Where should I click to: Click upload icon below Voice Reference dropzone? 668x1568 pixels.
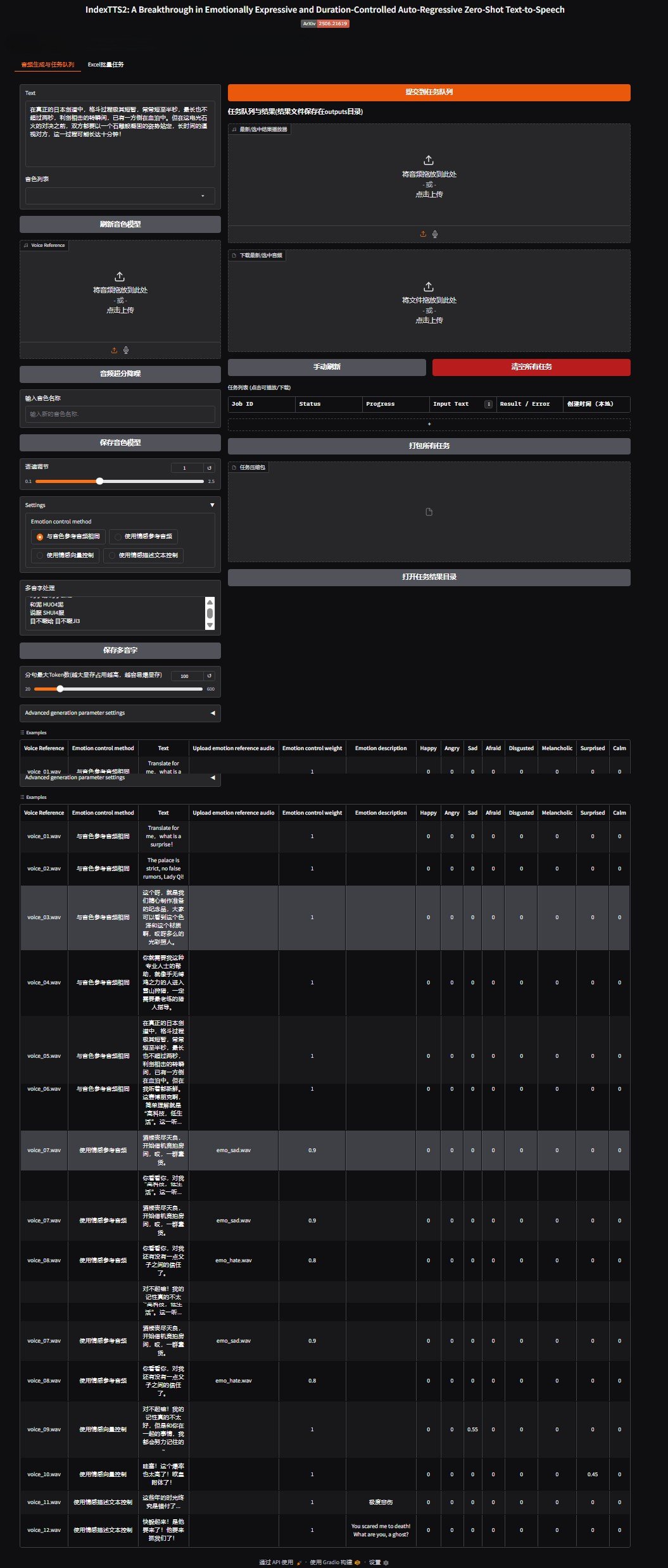(x=114, y=350)
